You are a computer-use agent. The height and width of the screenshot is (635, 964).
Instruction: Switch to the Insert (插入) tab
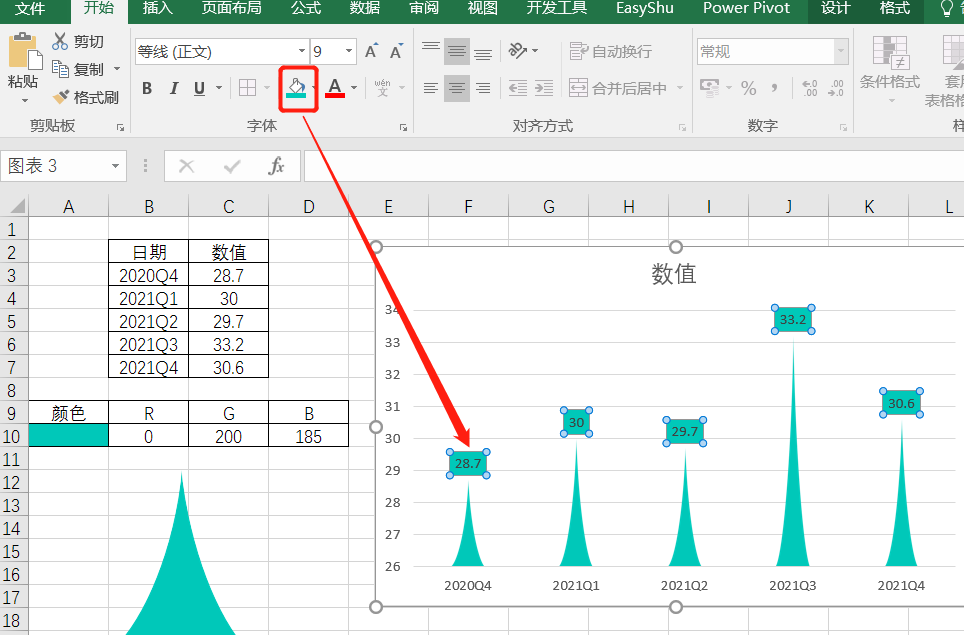[158, 8]
